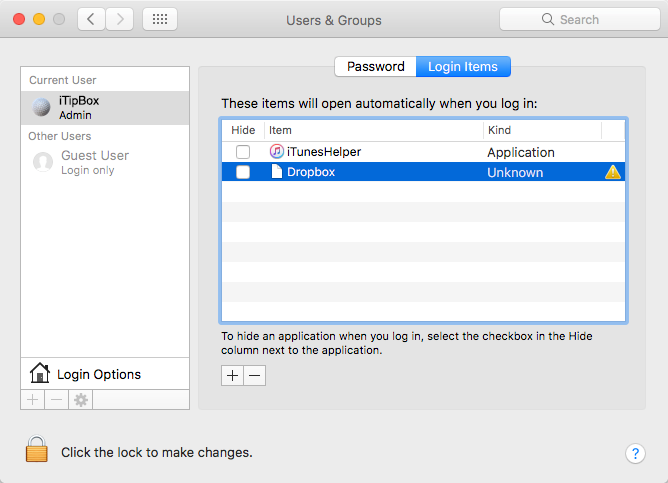668x483 pixels.
Task: Click the Guest User avatar icon
Action: [x=43, y=162]
